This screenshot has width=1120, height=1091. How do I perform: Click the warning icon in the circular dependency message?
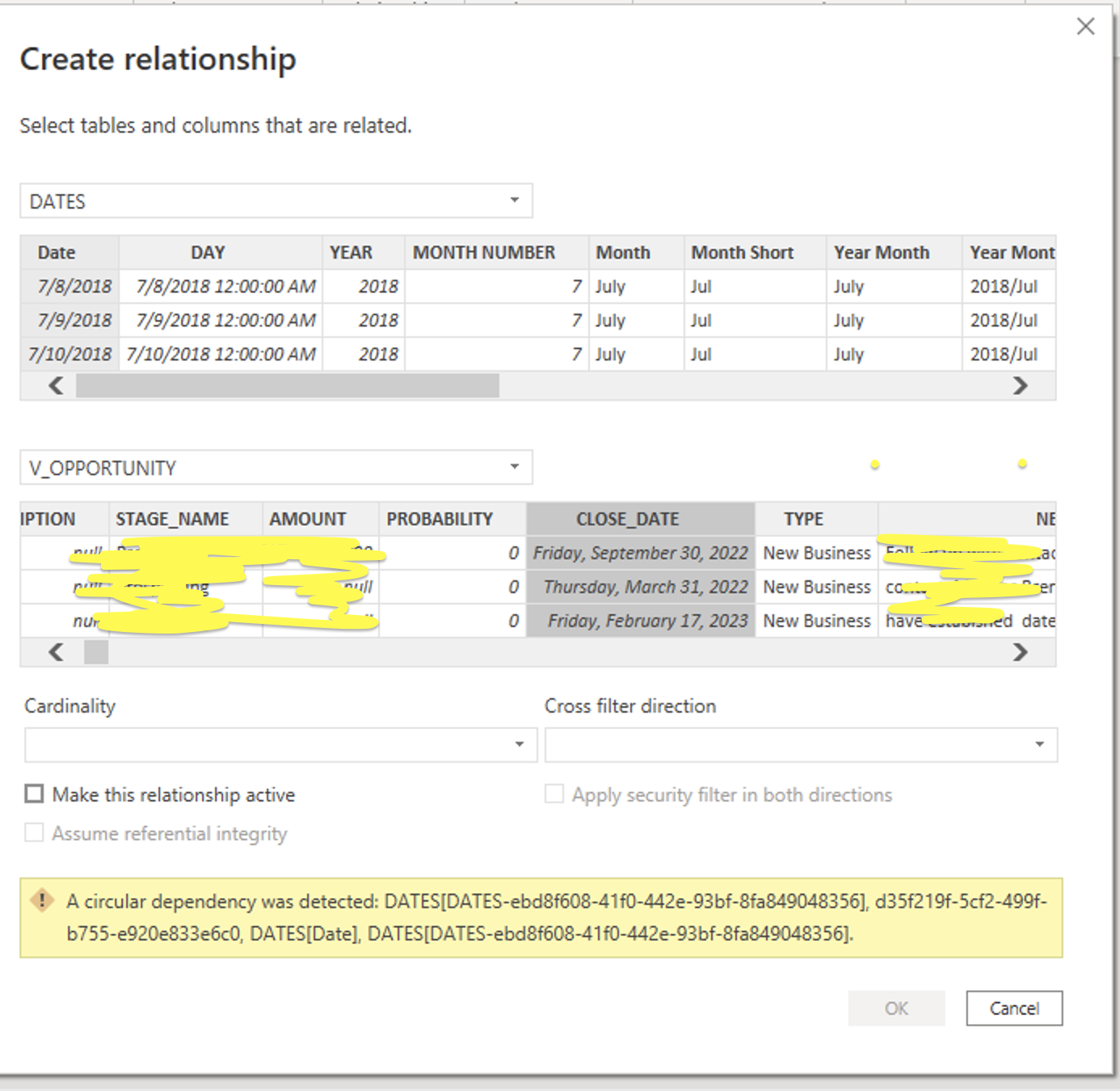tap(41, 900)
